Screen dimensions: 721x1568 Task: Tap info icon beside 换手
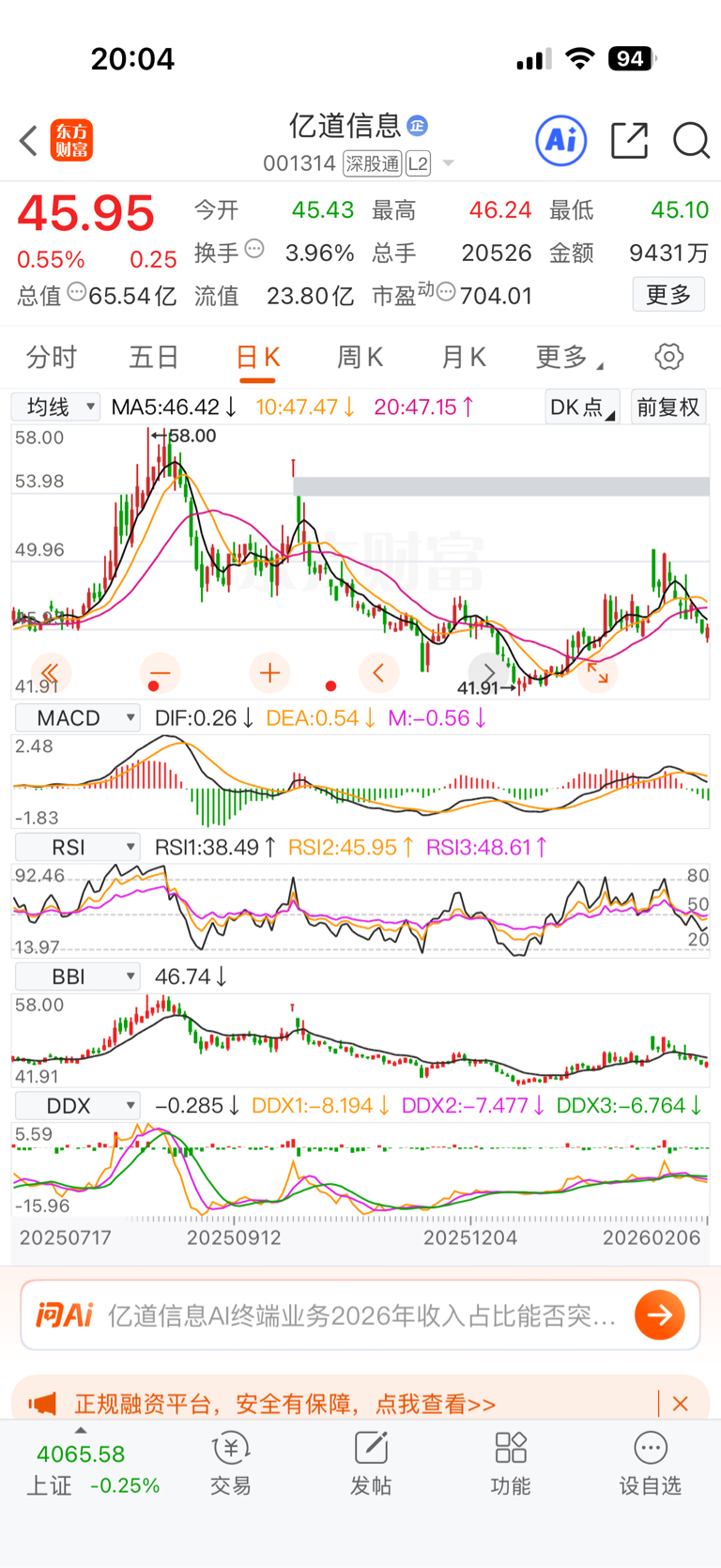pos(254,250)
